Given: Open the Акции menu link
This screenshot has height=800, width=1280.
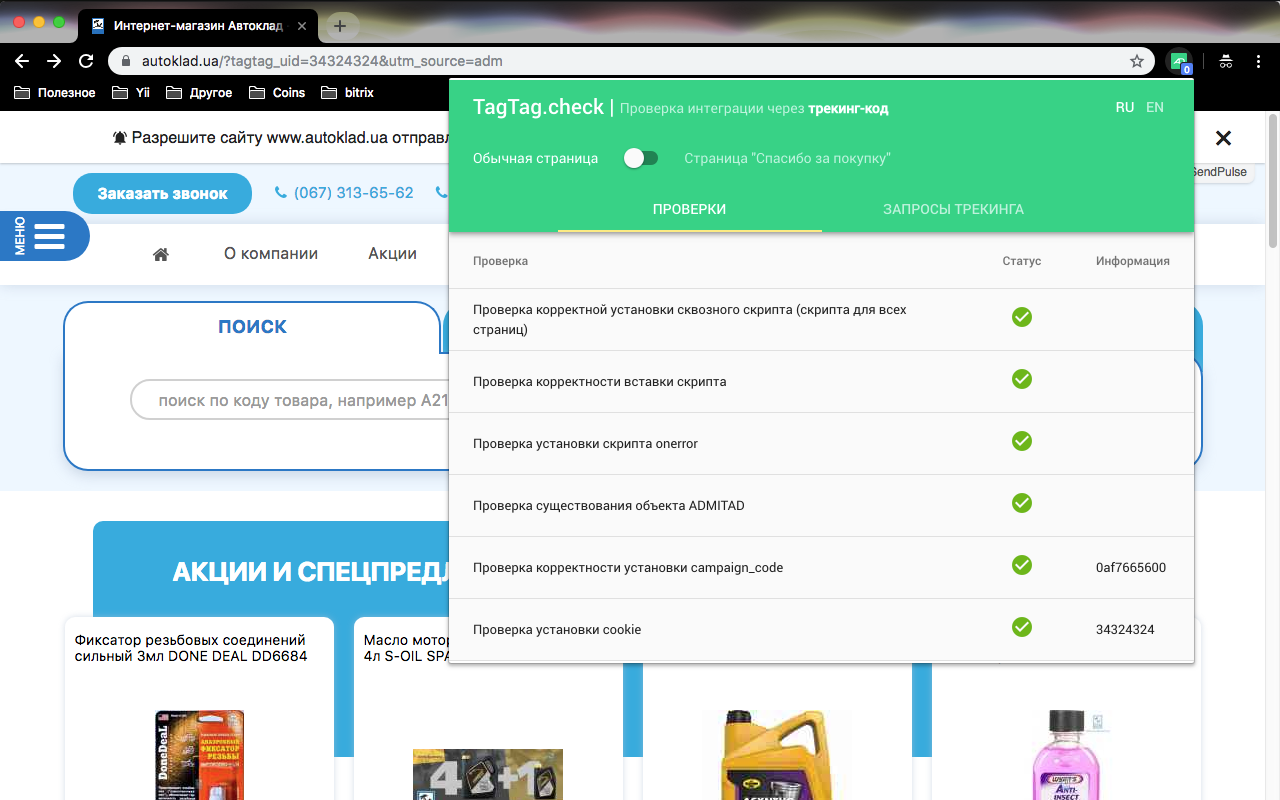Looking at the screenshot, I should [391, 254].
